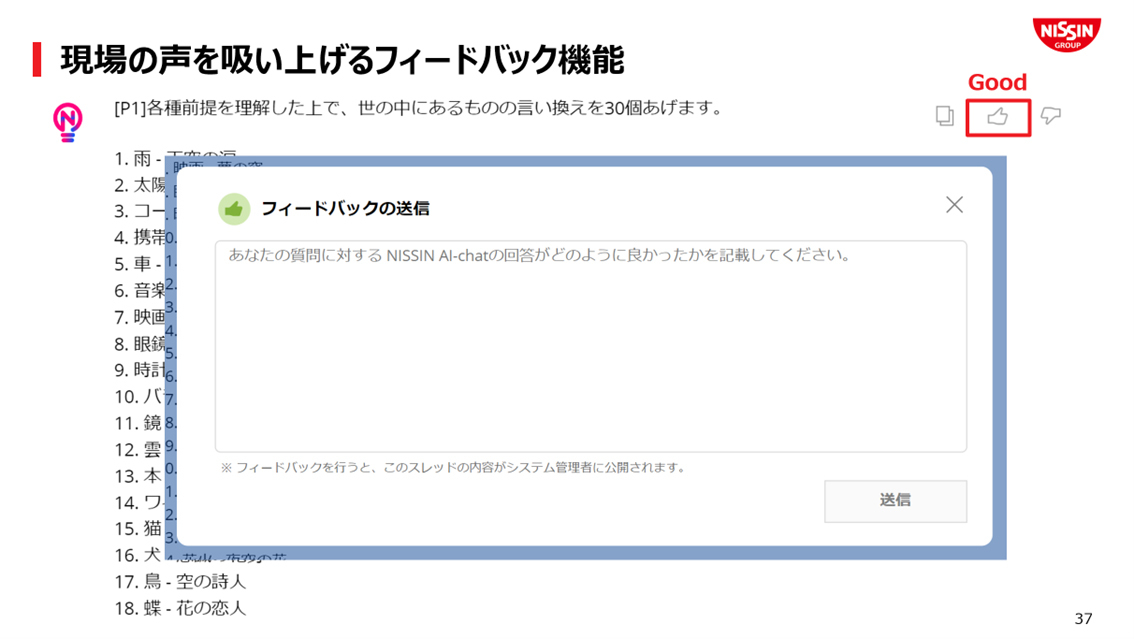This screenshot has width=1134, height=639.
Task: Copy the AI response with the copy icon
Action: [x=944, y=116]
